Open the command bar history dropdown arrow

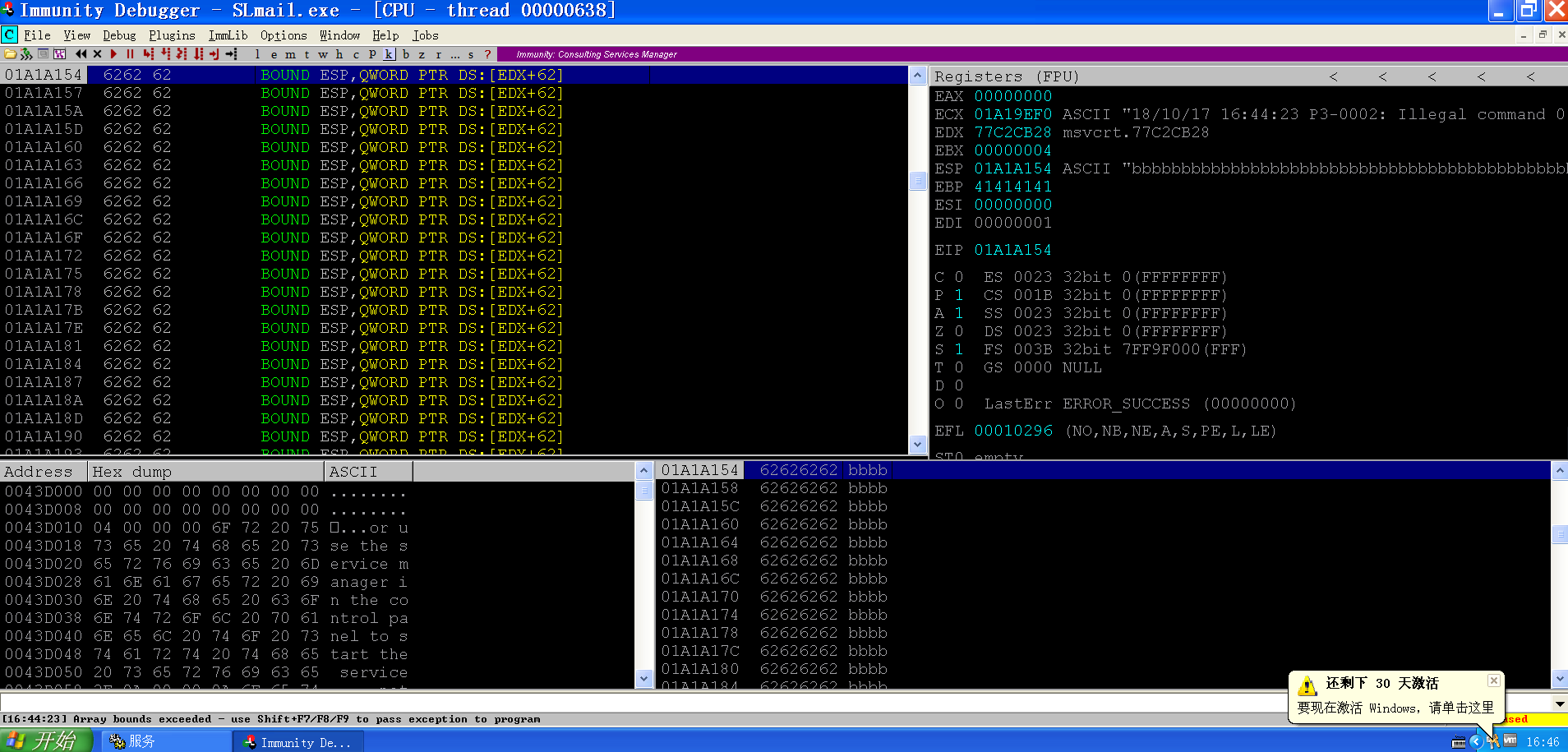(x=1559, y=704)
